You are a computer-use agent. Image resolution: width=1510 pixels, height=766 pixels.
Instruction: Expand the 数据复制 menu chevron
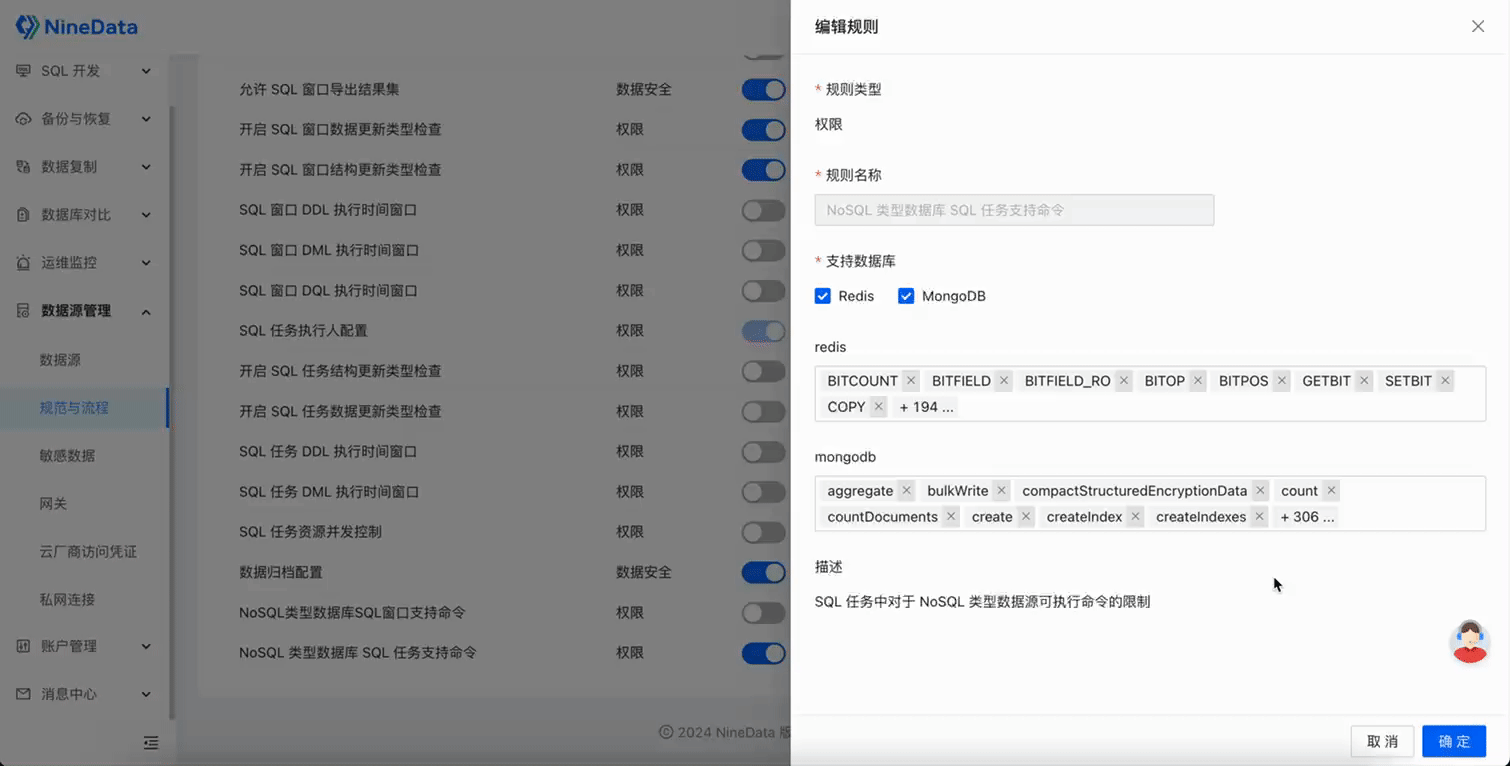tap(146, 167)
